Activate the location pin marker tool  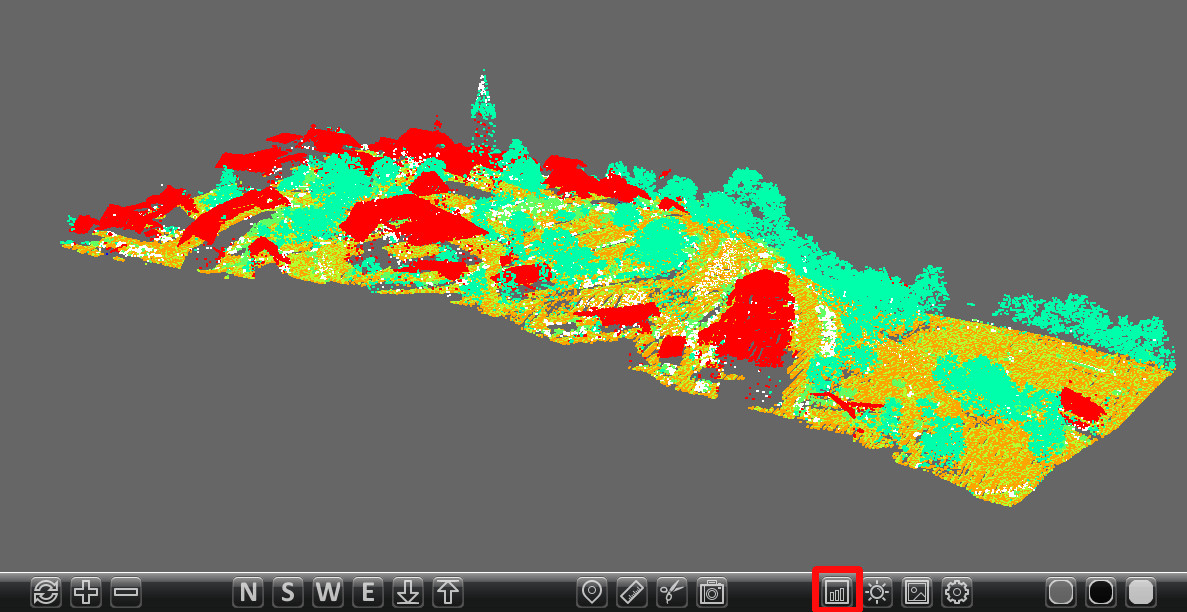pyautogui.click(x=592, y=592)
